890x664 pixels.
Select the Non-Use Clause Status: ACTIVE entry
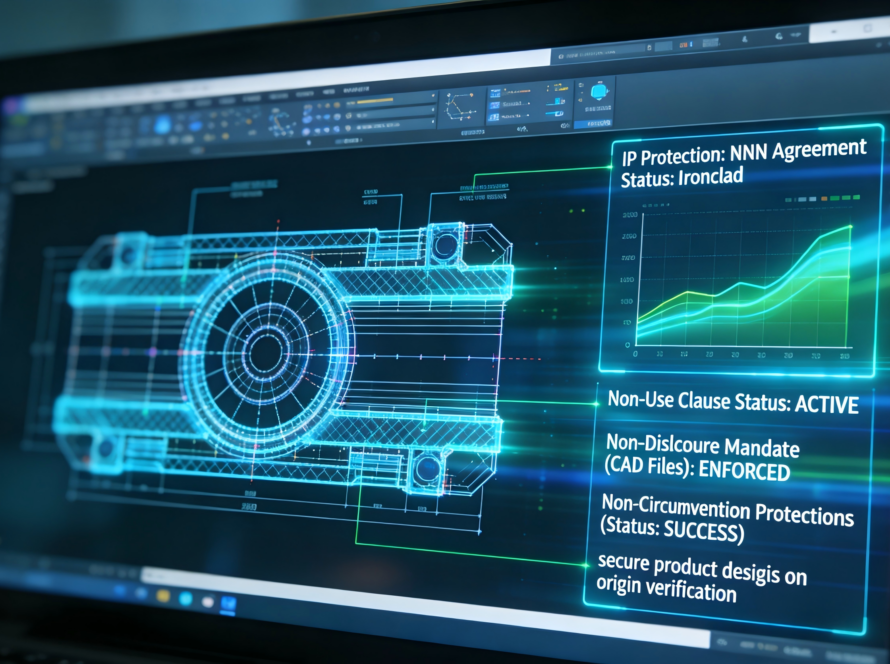click(733, 401)
